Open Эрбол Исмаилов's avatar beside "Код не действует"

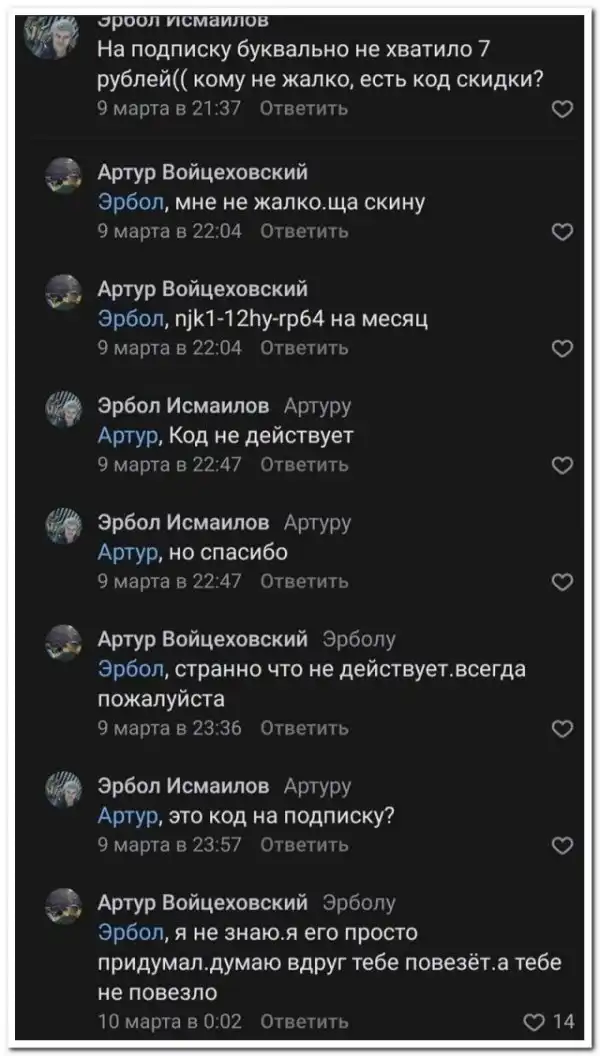(x=64, y=409)
